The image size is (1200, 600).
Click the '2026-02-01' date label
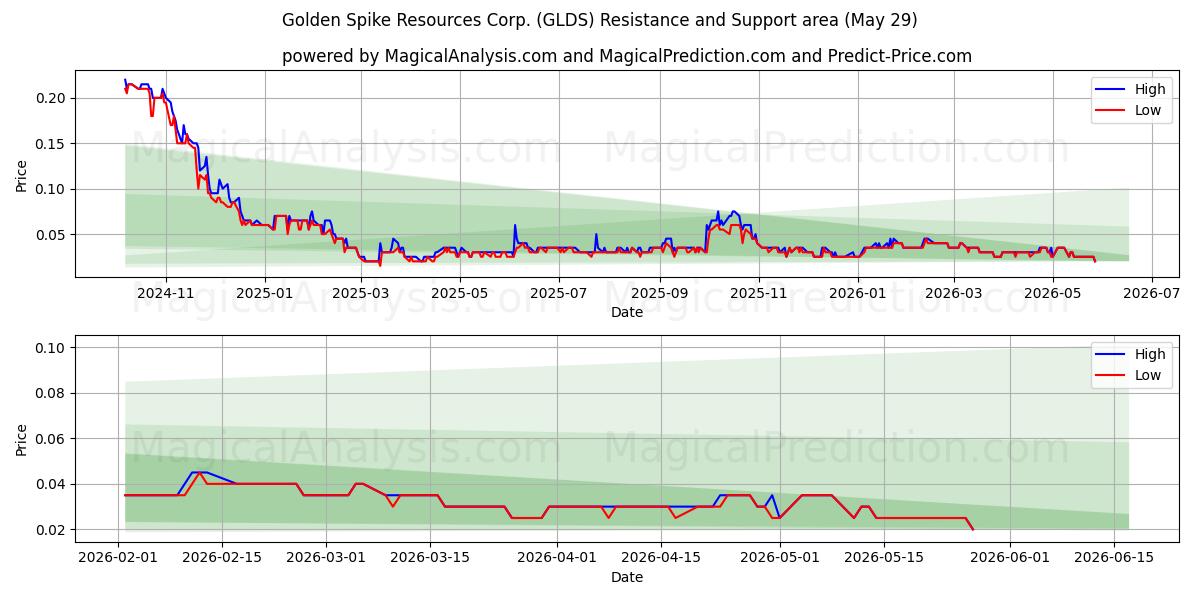(119, 559)
